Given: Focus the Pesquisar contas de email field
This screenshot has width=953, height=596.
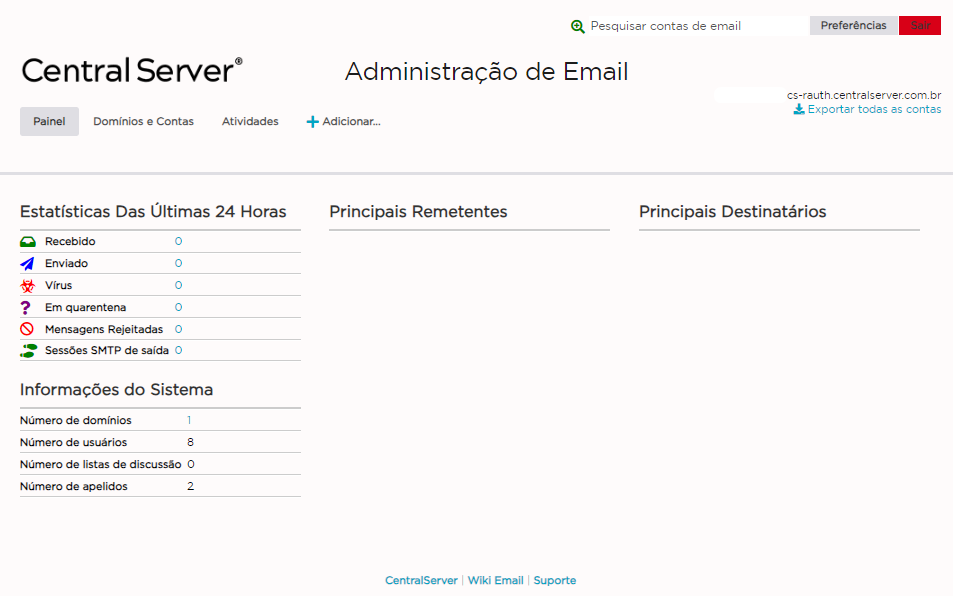Looking at the screenshot, I should pos(695,26).
